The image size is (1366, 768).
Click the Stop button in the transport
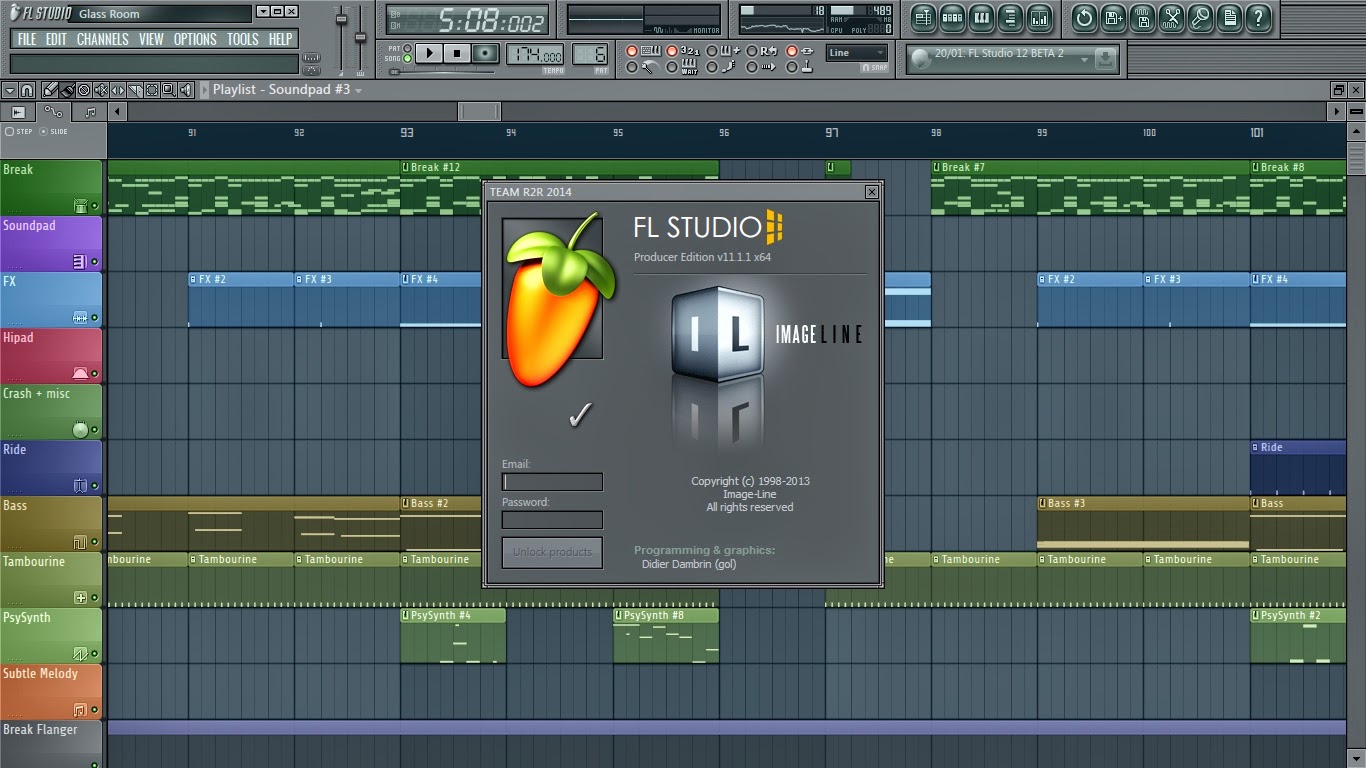[457, 54]
